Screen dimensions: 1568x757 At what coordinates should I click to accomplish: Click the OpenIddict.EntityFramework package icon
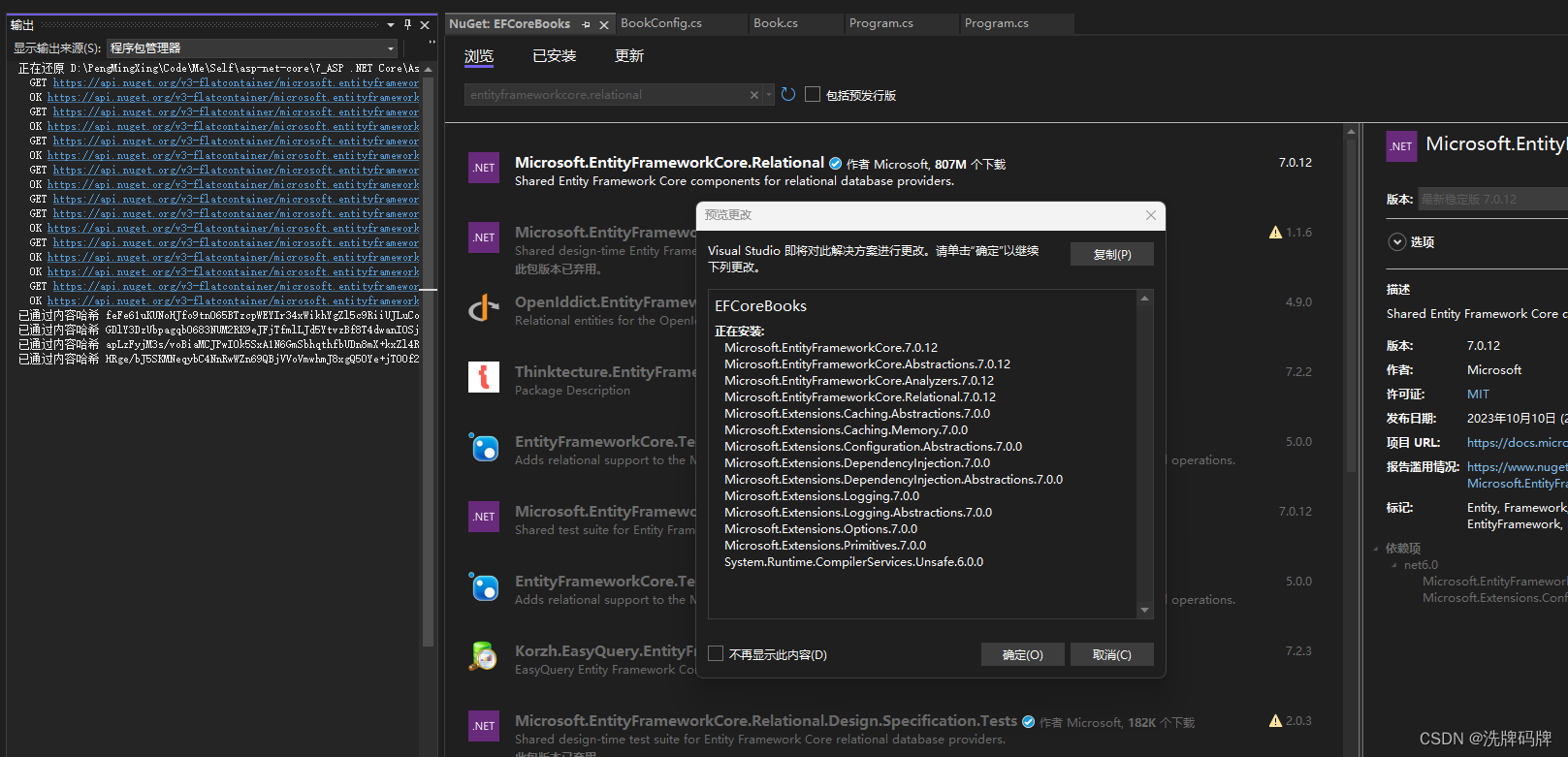coord(484,307)
